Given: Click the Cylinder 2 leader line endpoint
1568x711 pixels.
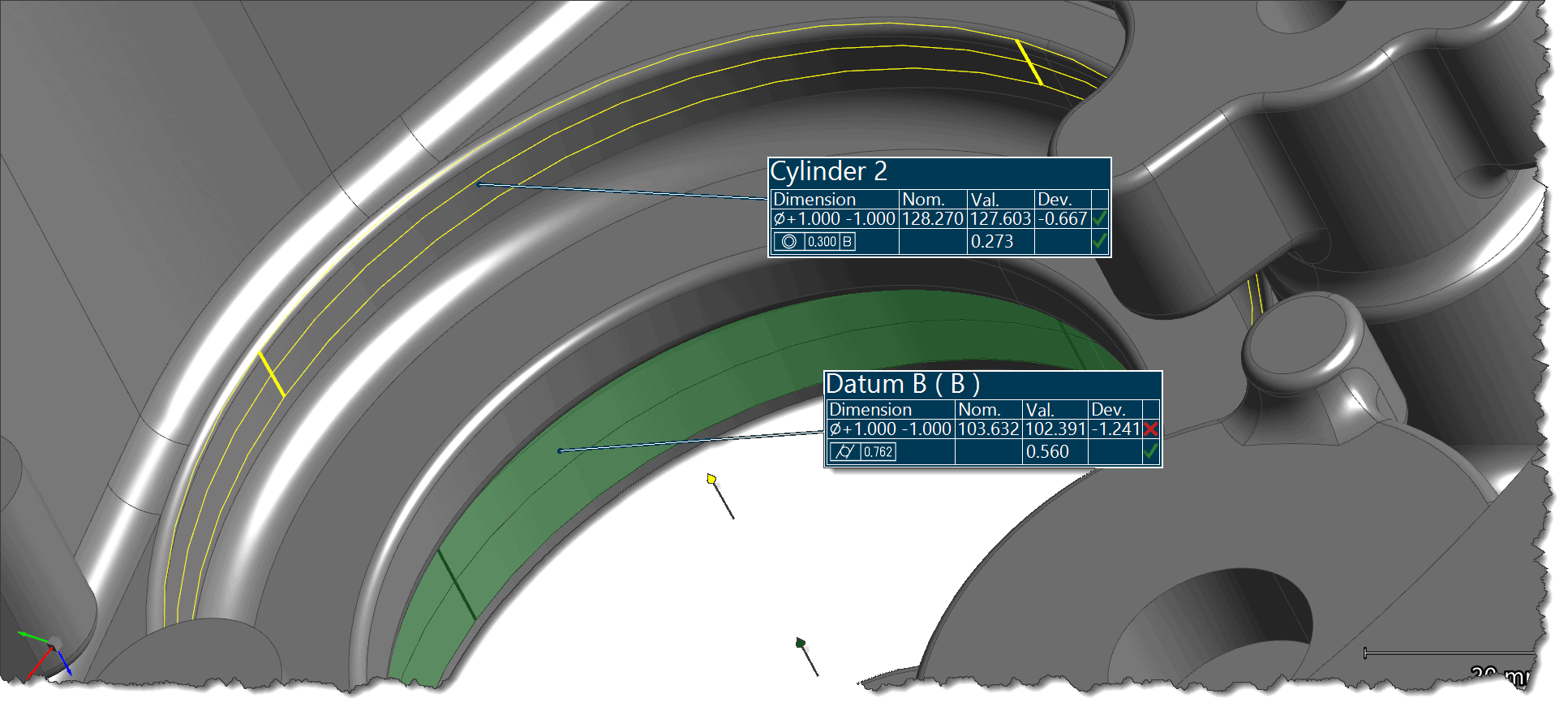Looking at the screenshot, I should coord(479,184).
